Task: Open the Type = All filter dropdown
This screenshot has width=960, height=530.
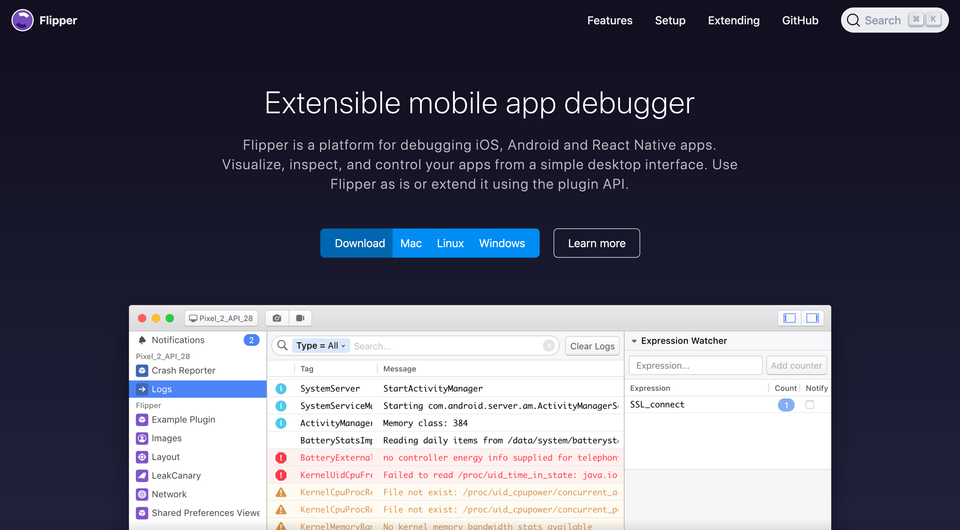Action: pos(321,346)
